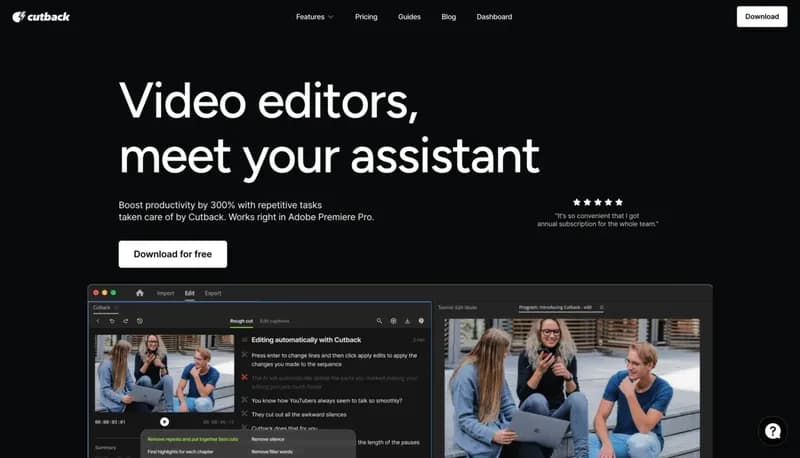Toggle scissors beside 'You know how YouTubers' line

click(244, 400)
